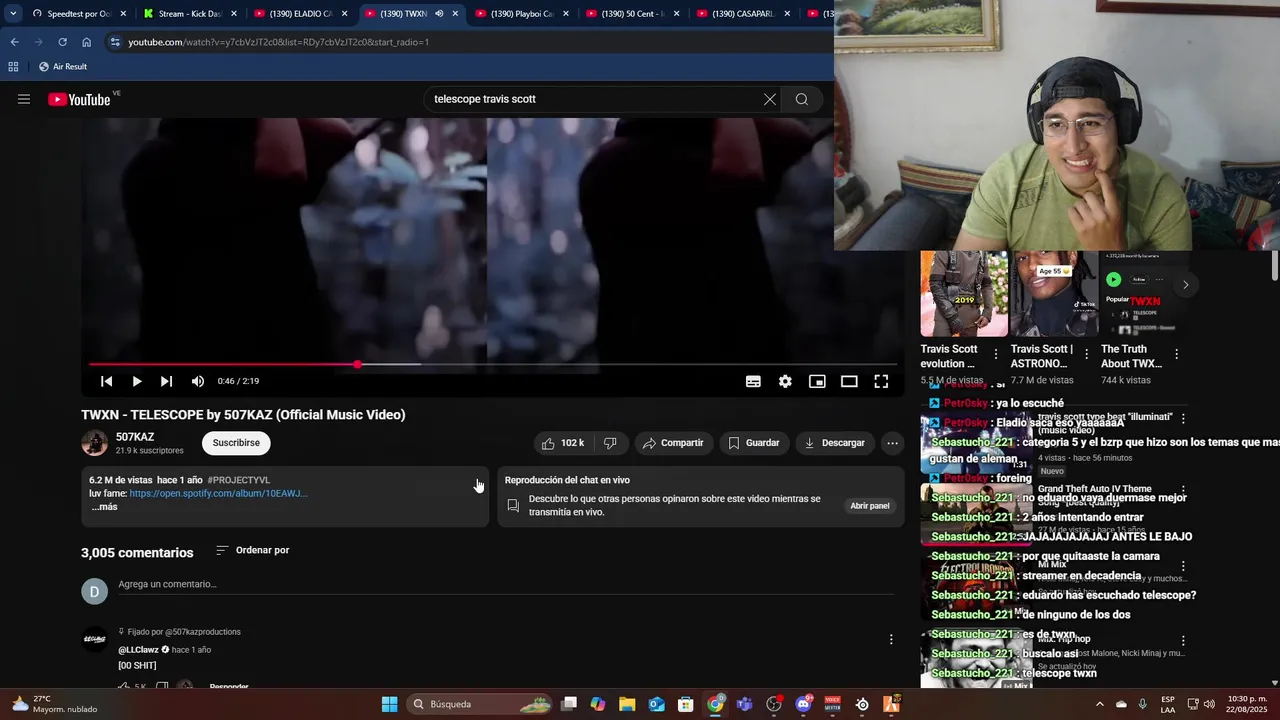Switch to theater mode
The image size is (1280, 720).
(849, 381)
